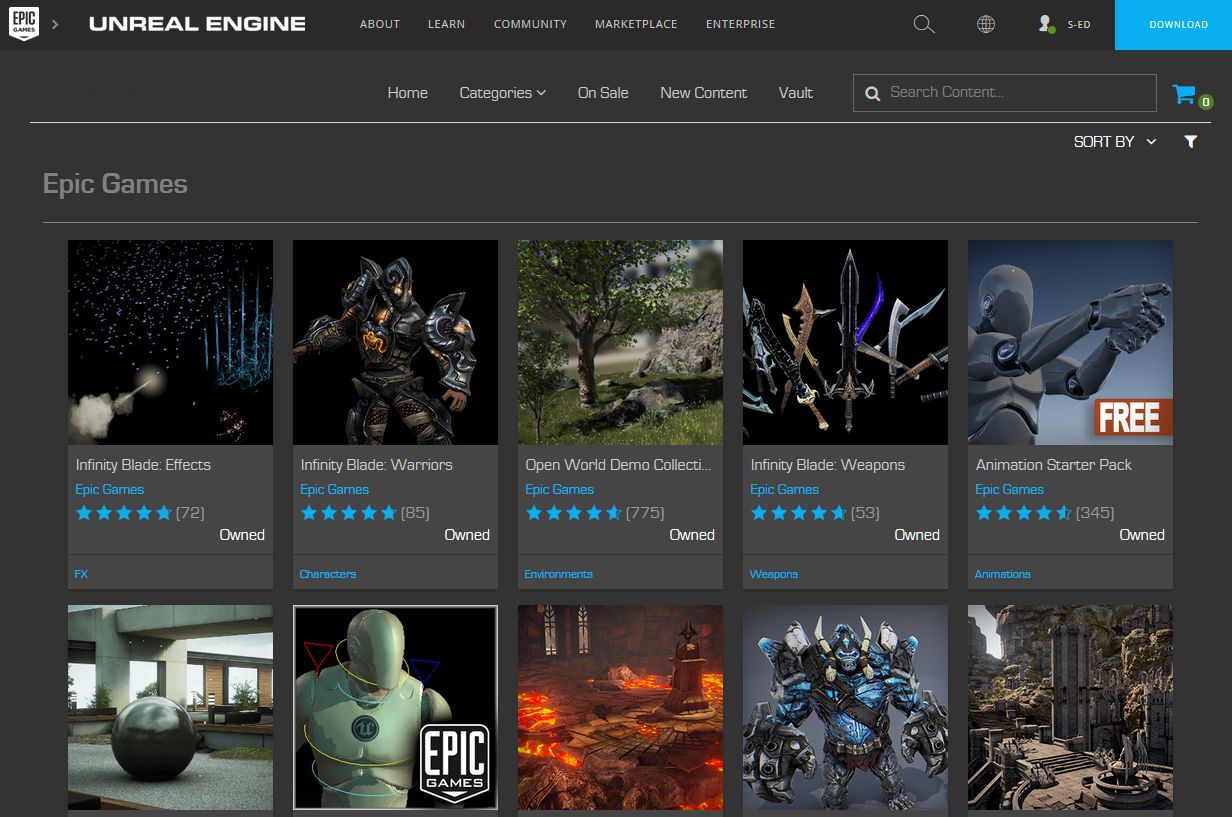The height and width of the screenshot is (817, 1232).
Task: Open the blue armored beast thumbnail
Action: coord(845,707)
